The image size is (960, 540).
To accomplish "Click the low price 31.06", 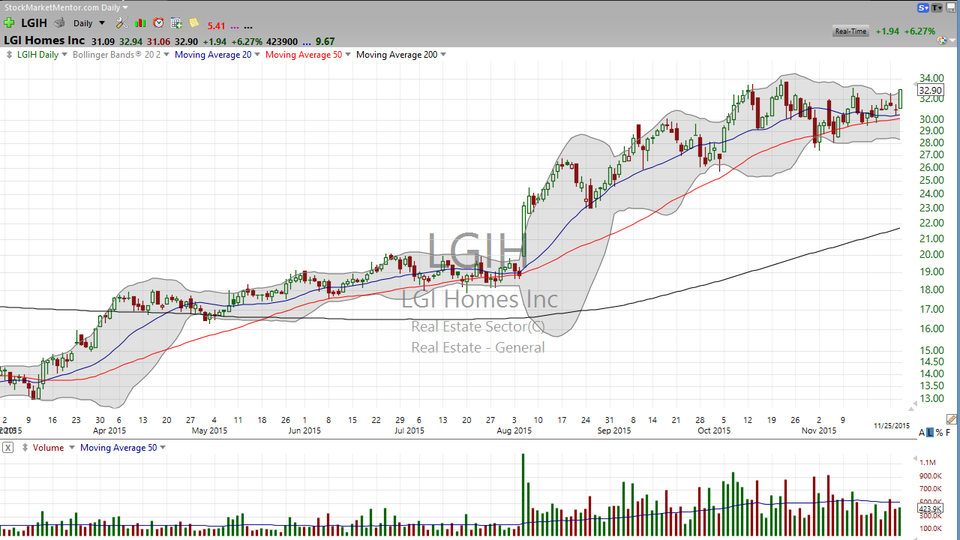I will click(x=158, y=42).
